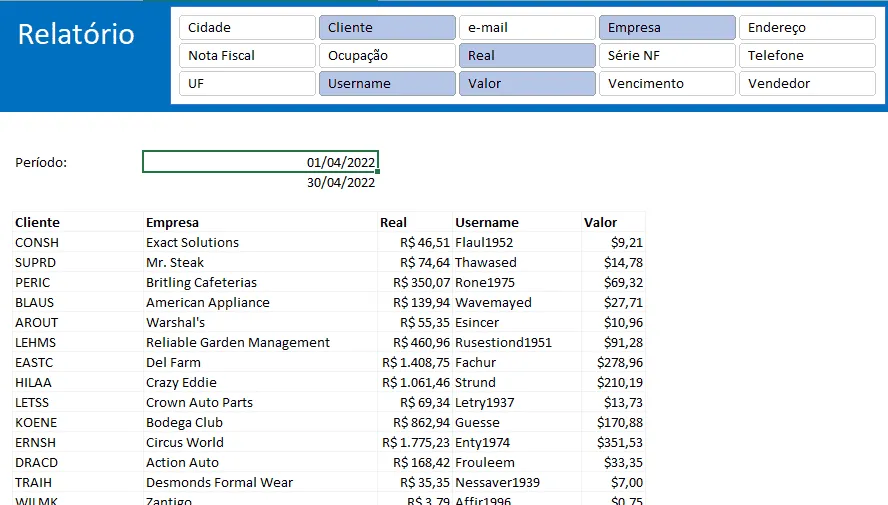
Task: Select the Vencimento slicer item
Action: coord(667,83)
